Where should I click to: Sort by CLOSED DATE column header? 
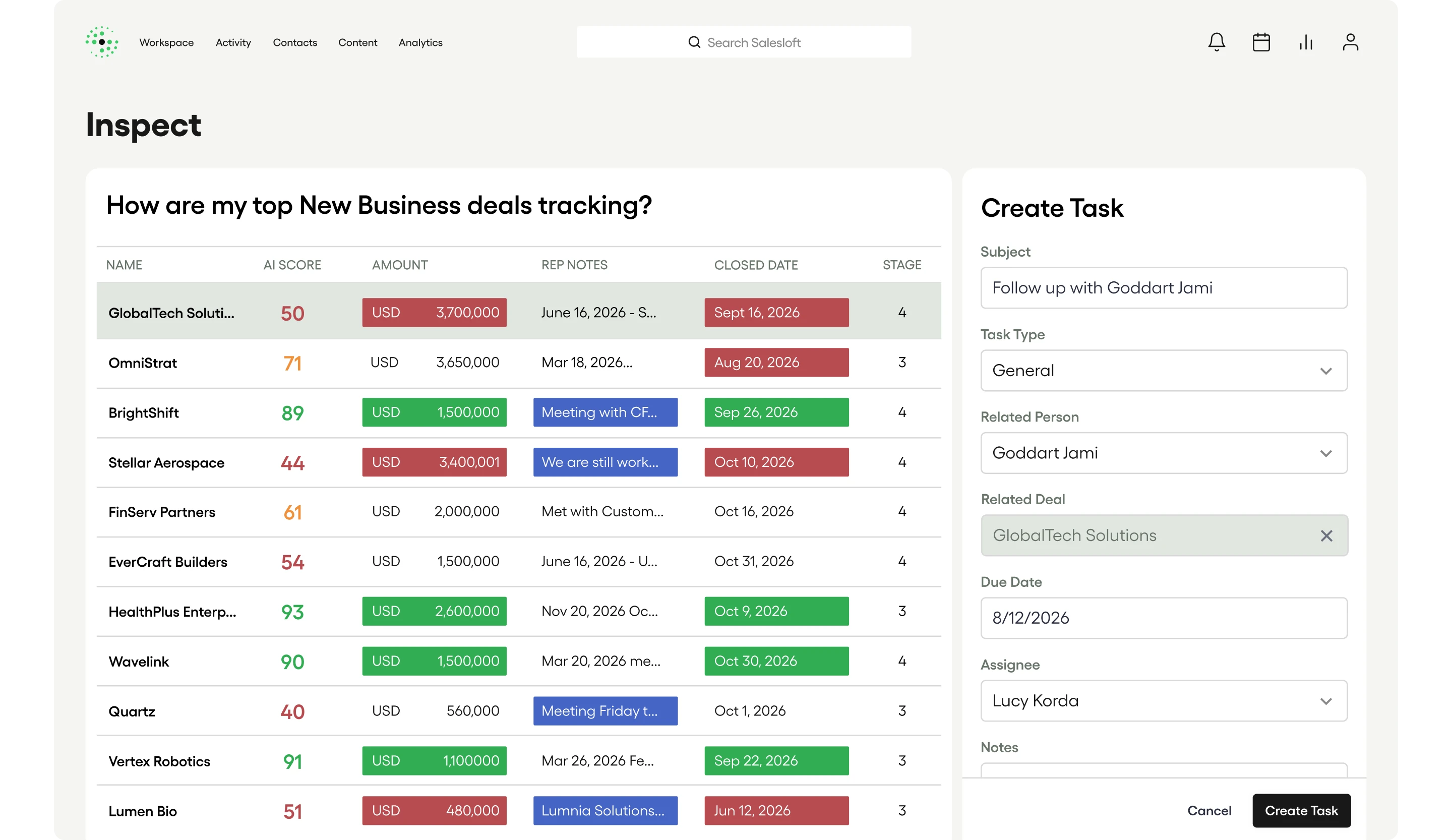756,265
